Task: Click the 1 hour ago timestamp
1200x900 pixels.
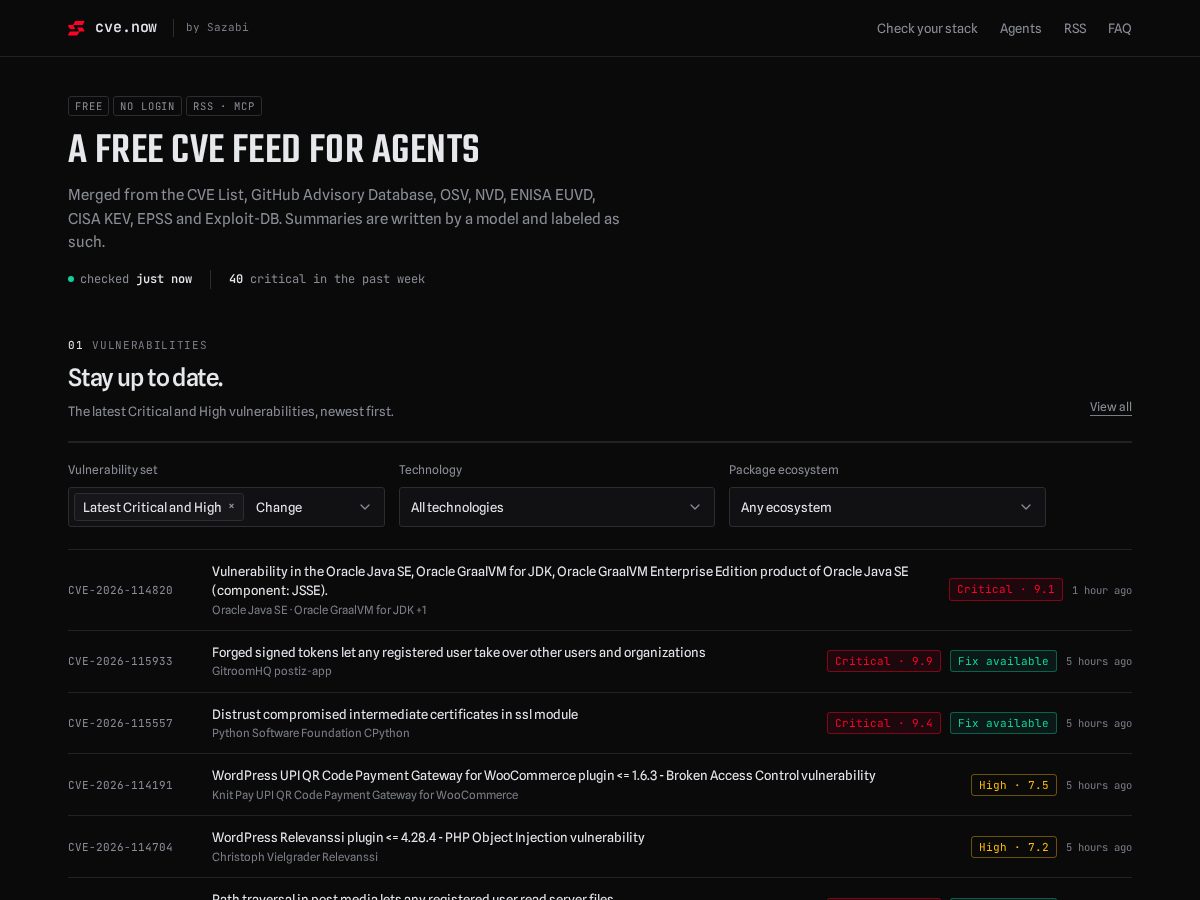Action: click(1102, 590)
